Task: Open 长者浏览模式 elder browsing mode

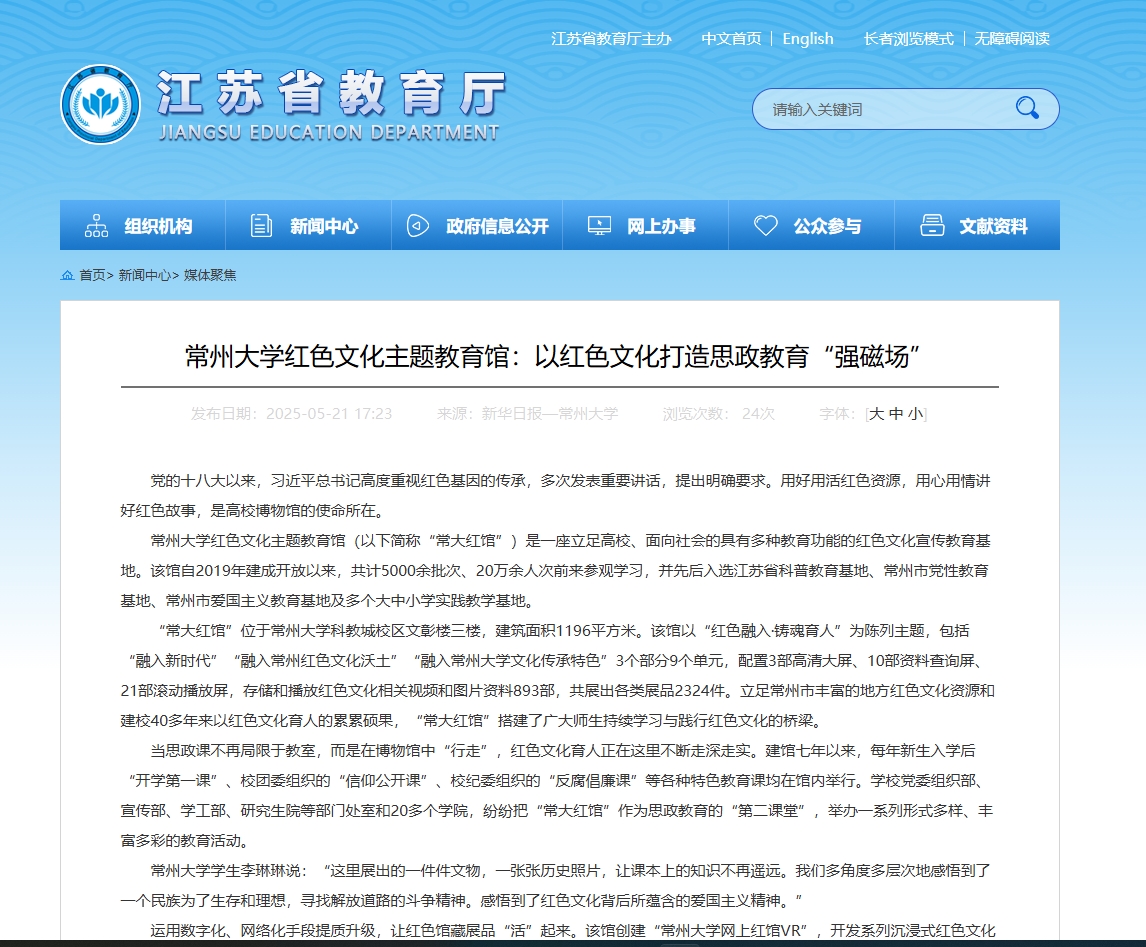Action: coord(908,38)
